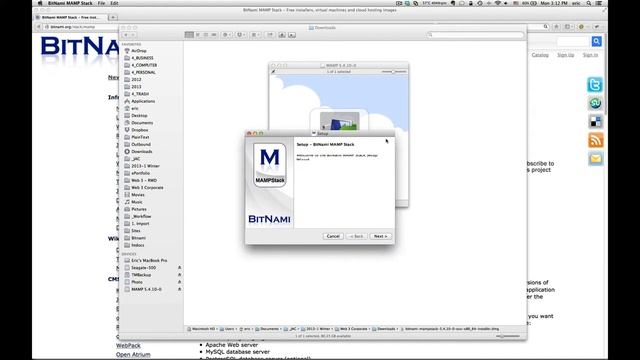
Task: Adjust Finder icon size slider
Action: coord(508,336)
